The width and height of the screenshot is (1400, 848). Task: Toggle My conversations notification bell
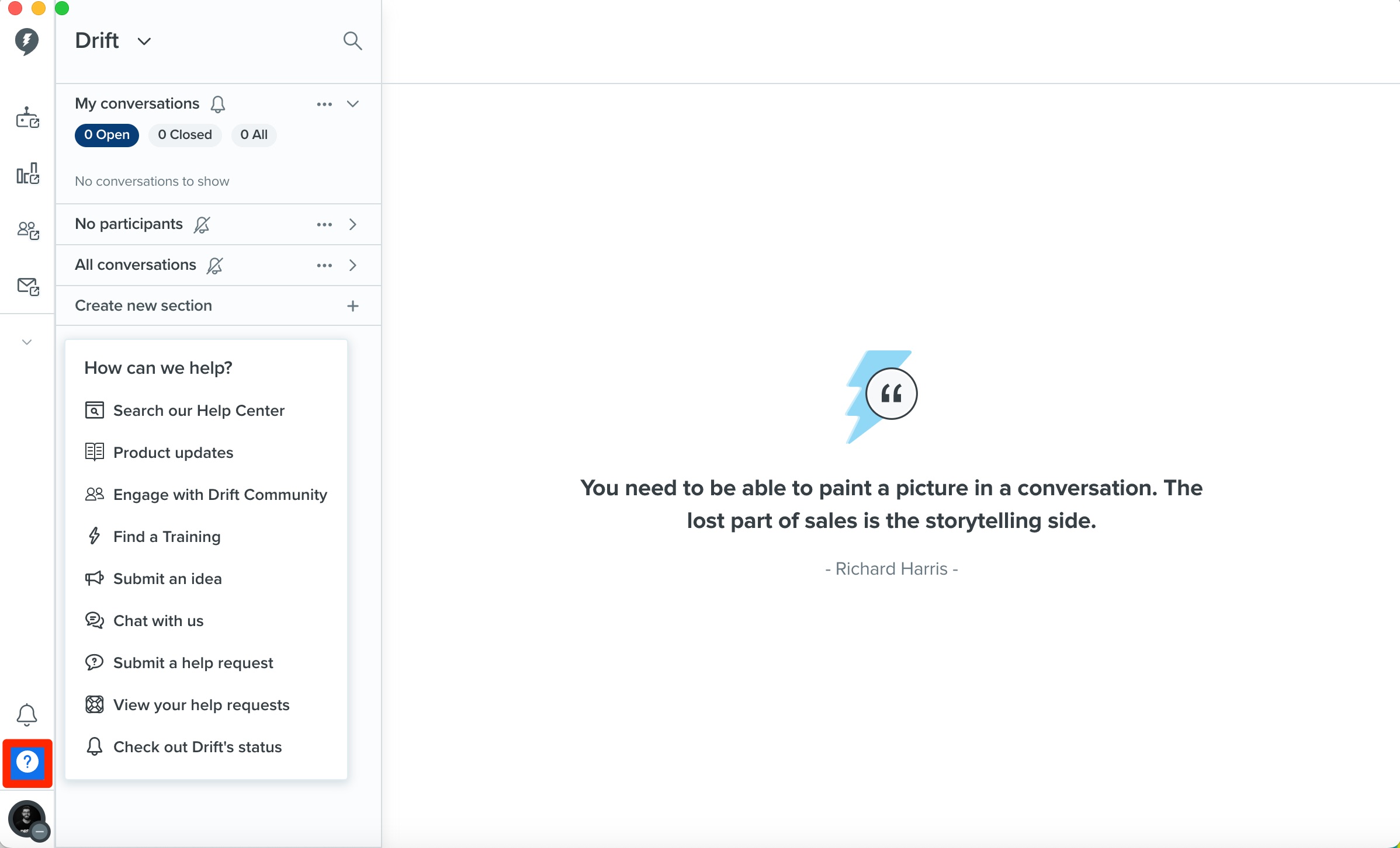218,104
